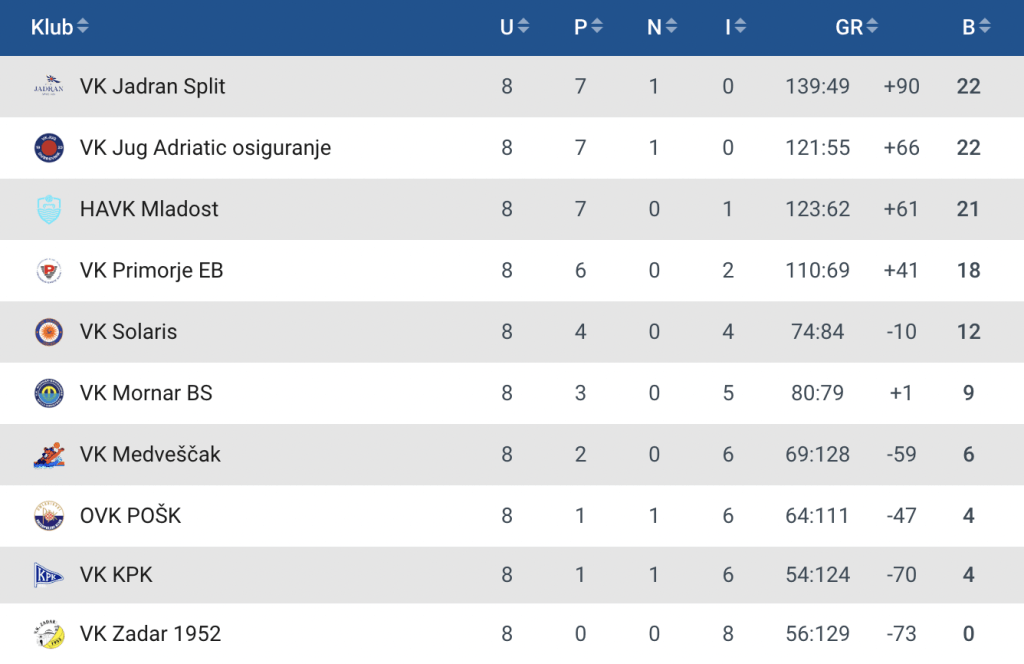Screen dimensions: 1024x664
Task: Open the HAVK Mladost team name
Action: 149,209
